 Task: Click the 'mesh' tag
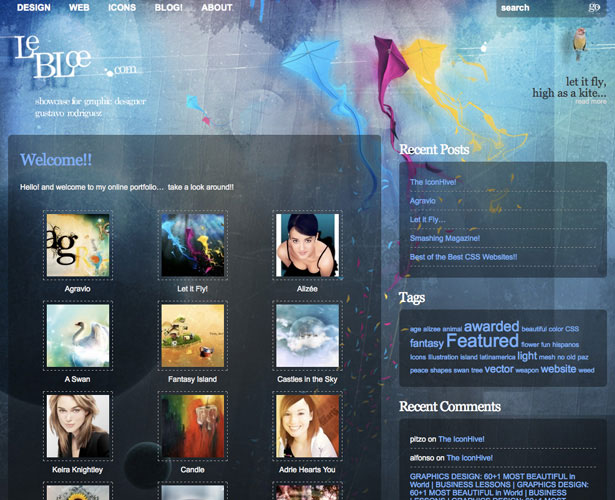click(547, 357)
